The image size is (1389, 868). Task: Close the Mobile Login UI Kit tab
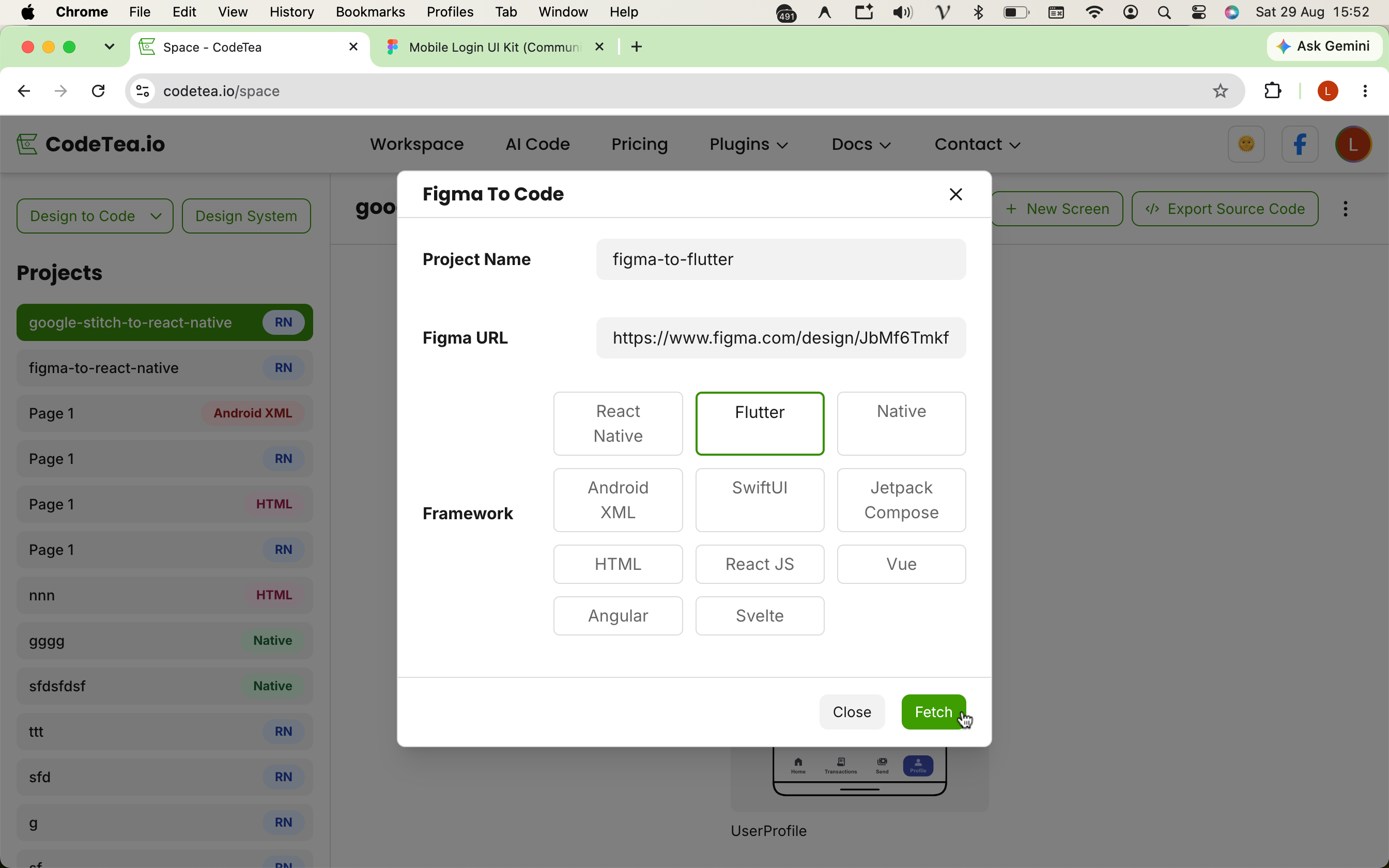click(599, 47)
